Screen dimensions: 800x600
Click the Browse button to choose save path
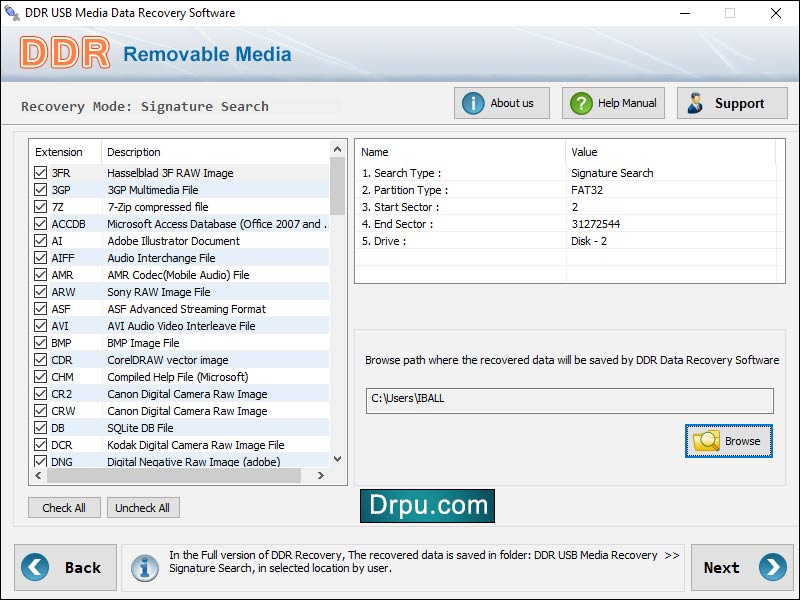[x=729, y=441]
